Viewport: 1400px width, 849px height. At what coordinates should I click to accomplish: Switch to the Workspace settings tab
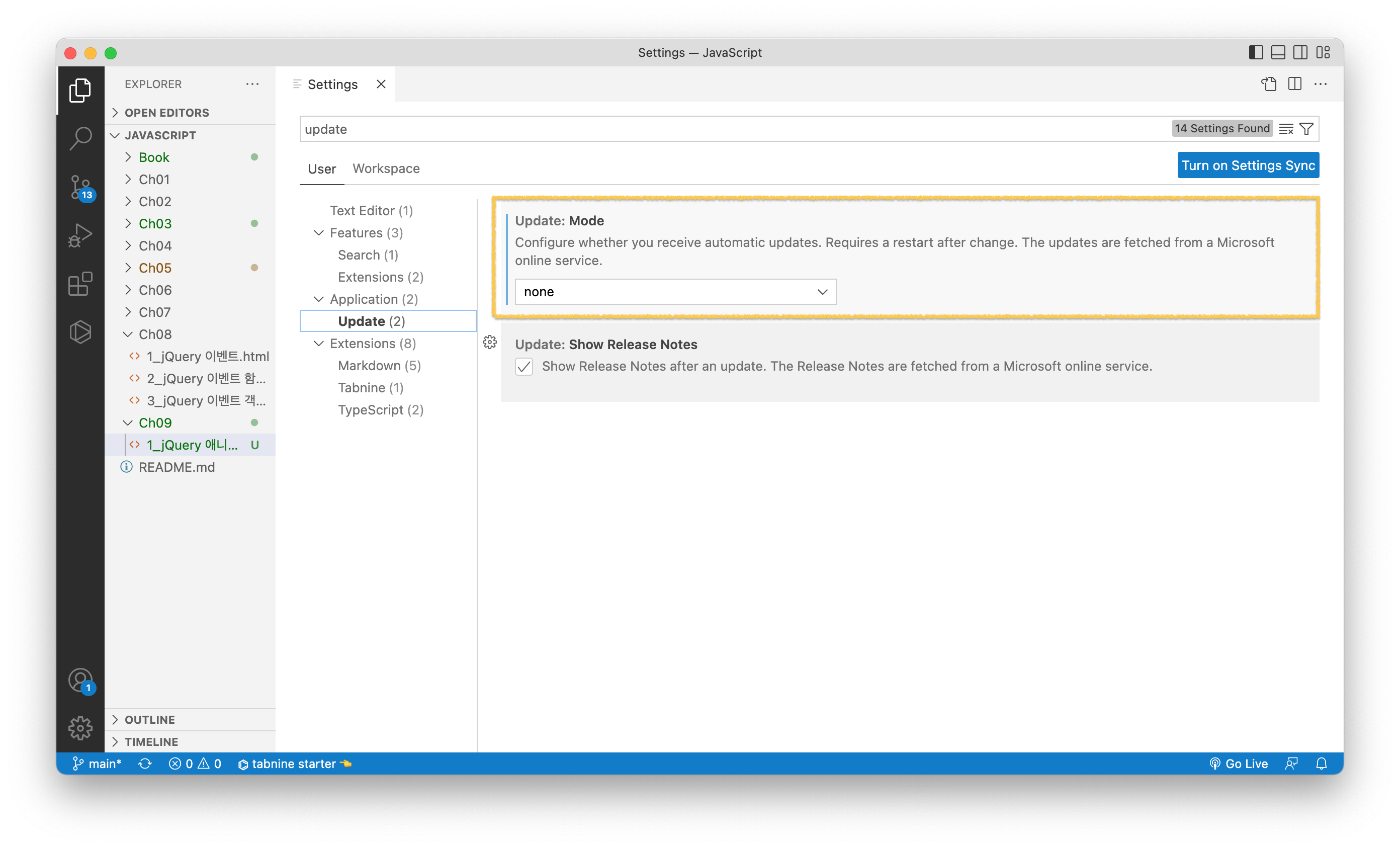[x=386, y=169]
